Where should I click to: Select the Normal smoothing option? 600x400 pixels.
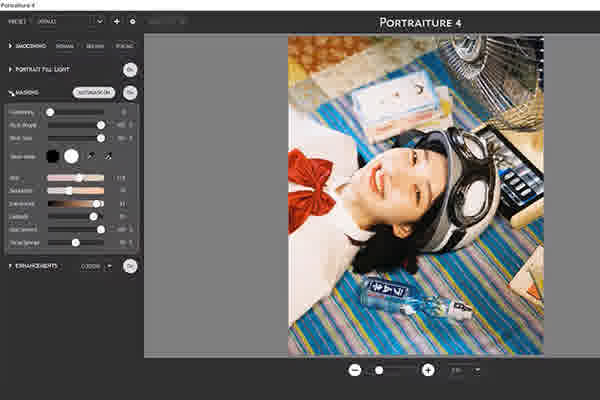65,46
